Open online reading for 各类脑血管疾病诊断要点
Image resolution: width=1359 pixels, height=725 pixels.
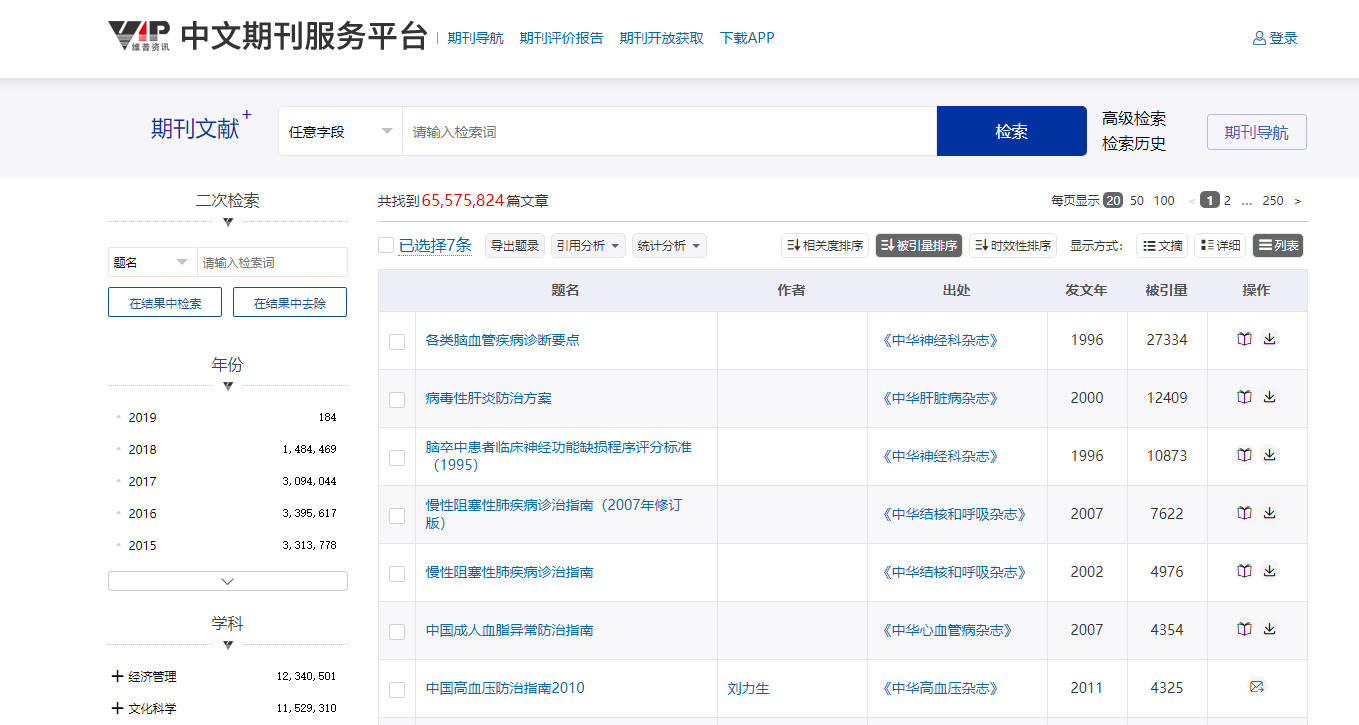click(x=1244, y=339)
